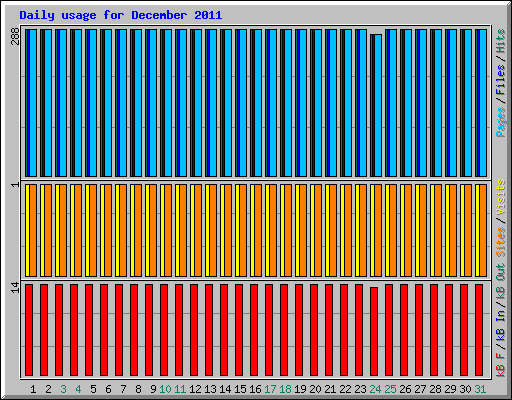Screen dimensions: 512x400
Task: Click day label 13 on the bottom axis
Action: pos(210,389)
